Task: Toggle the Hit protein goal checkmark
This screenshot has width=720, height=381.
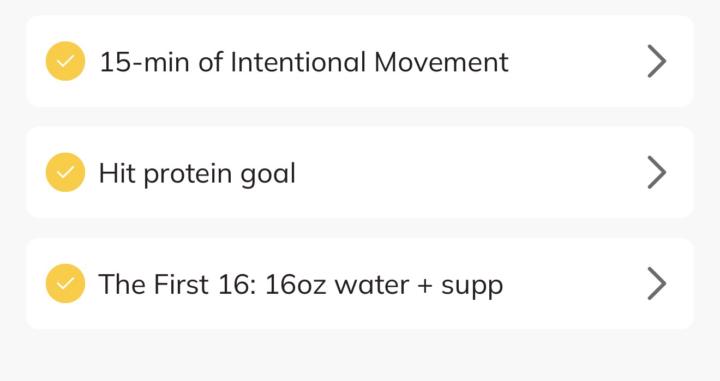Action: (x=65, y=172)
